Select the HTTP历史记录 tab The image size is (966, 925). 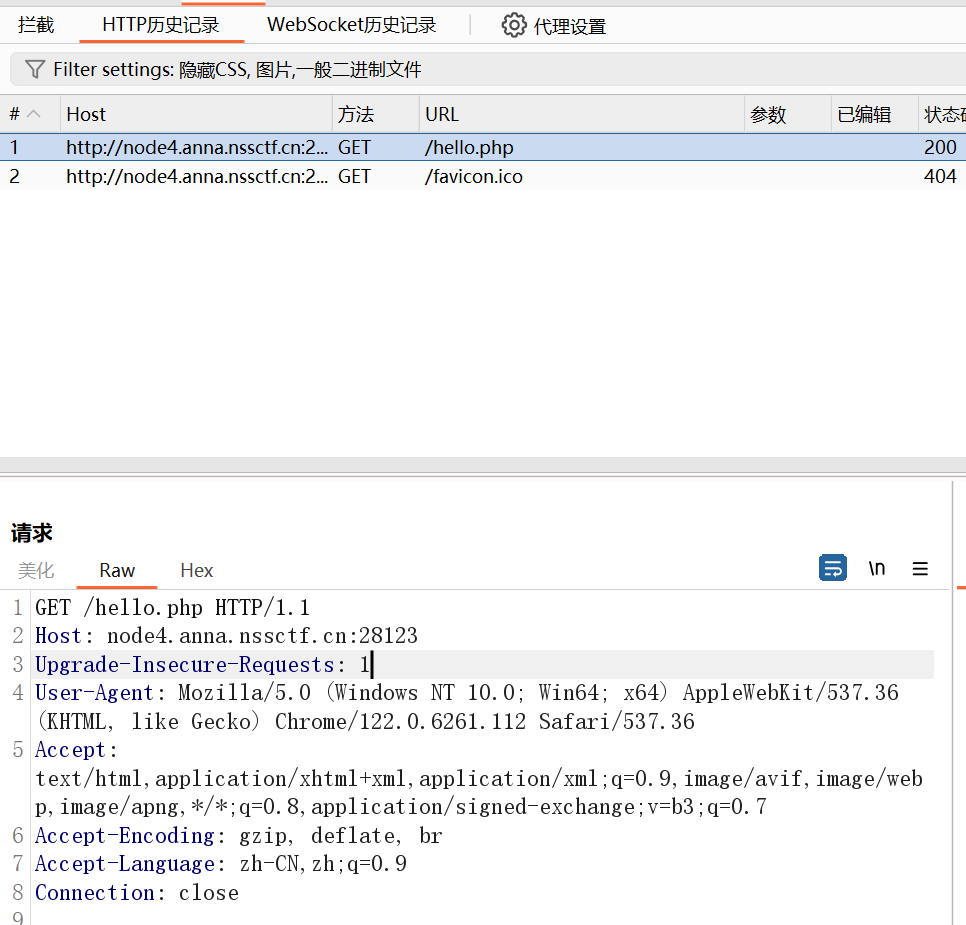[x=161, y=25]
